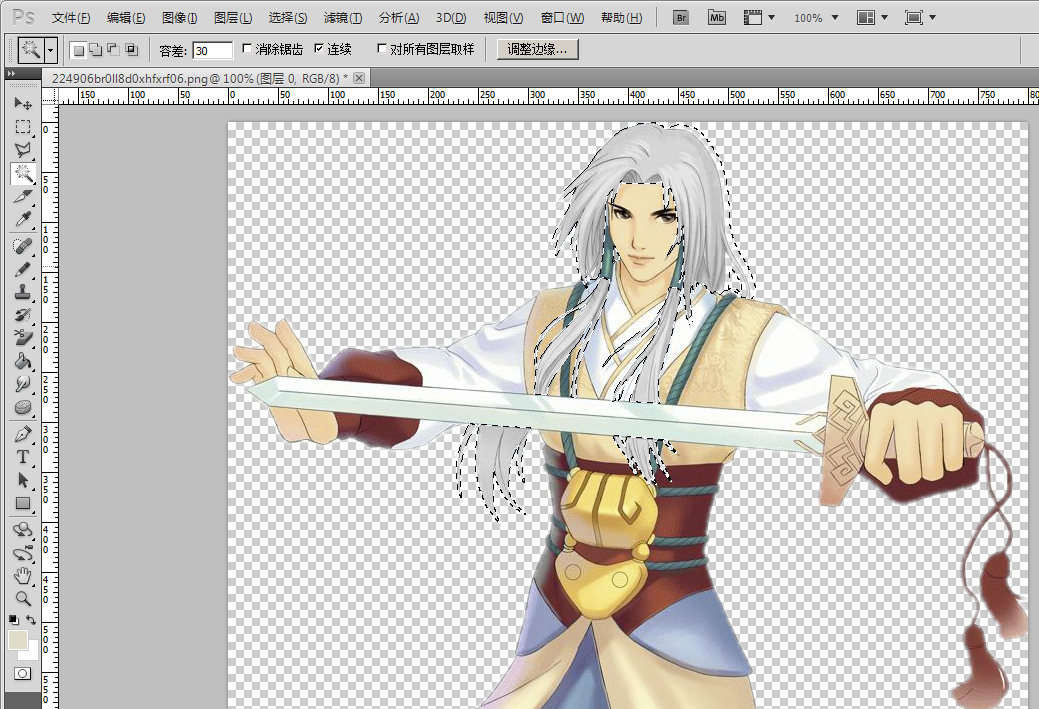This screenshot has height=709, width=1039.
Task: Select the Paint Bucket tool
Action: (x=23, y=361)
